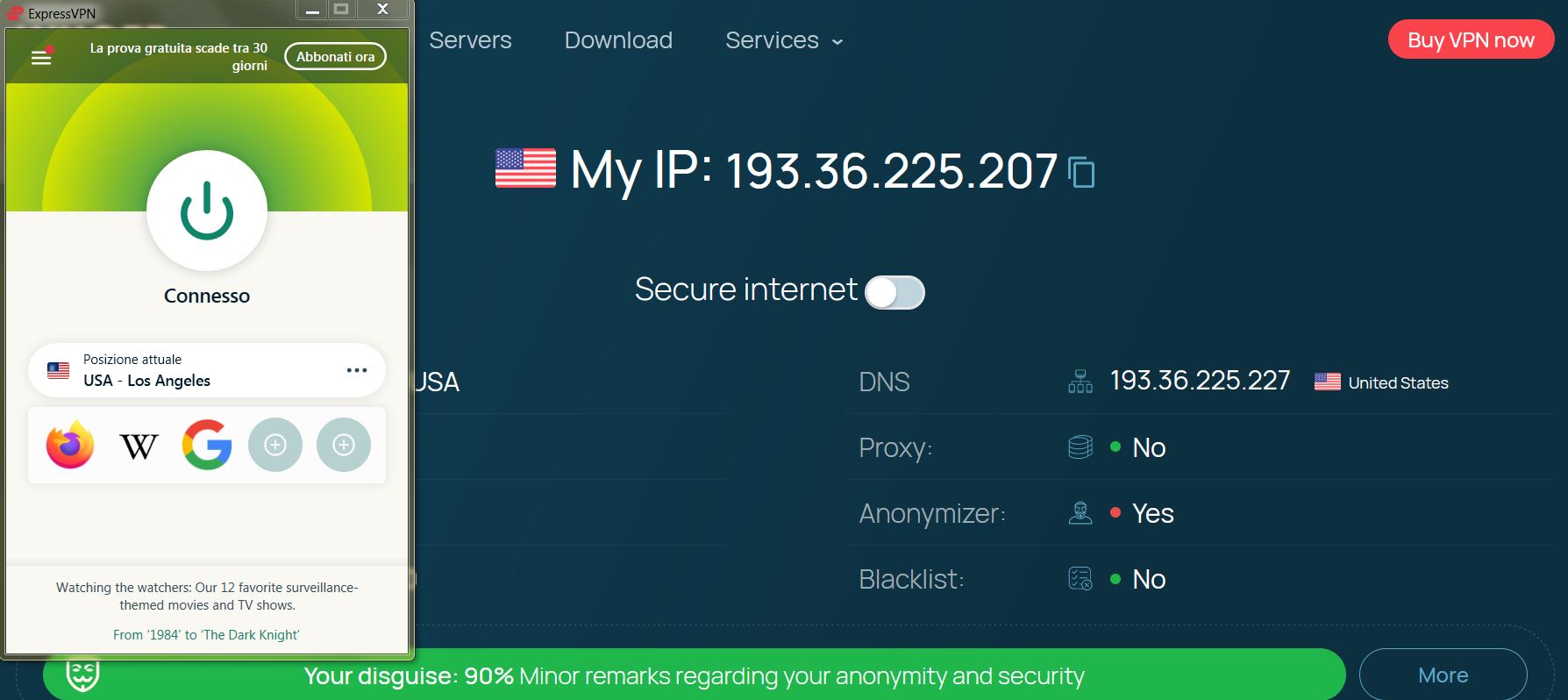Viewport: 1568px width, 700px height.
Task: Open the ExpressVPN hamburger menu
Action: tap(41, 57)
